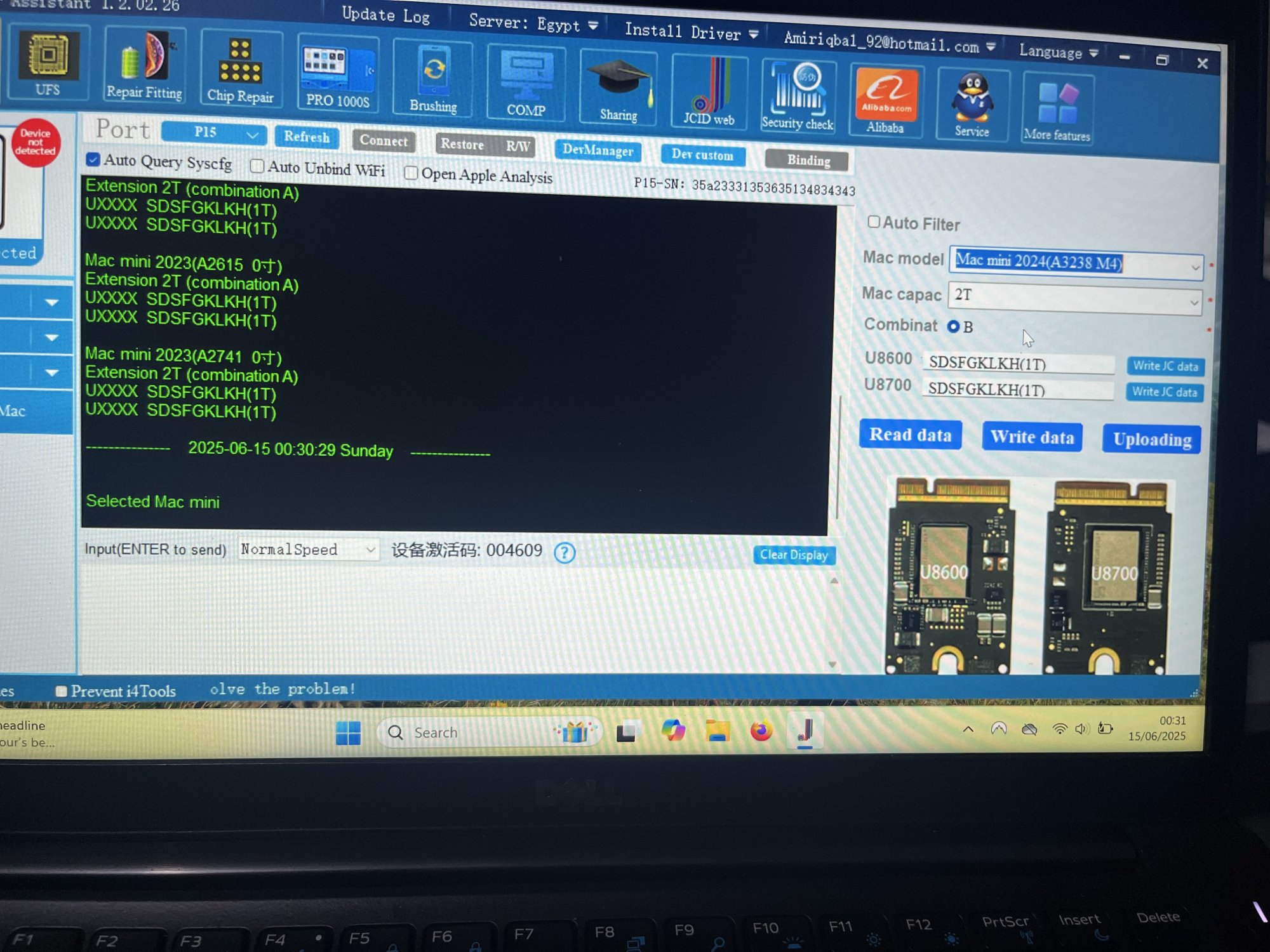
Task: Enable Auto Unbind WiFi checkbox
Action: [257, 166]
